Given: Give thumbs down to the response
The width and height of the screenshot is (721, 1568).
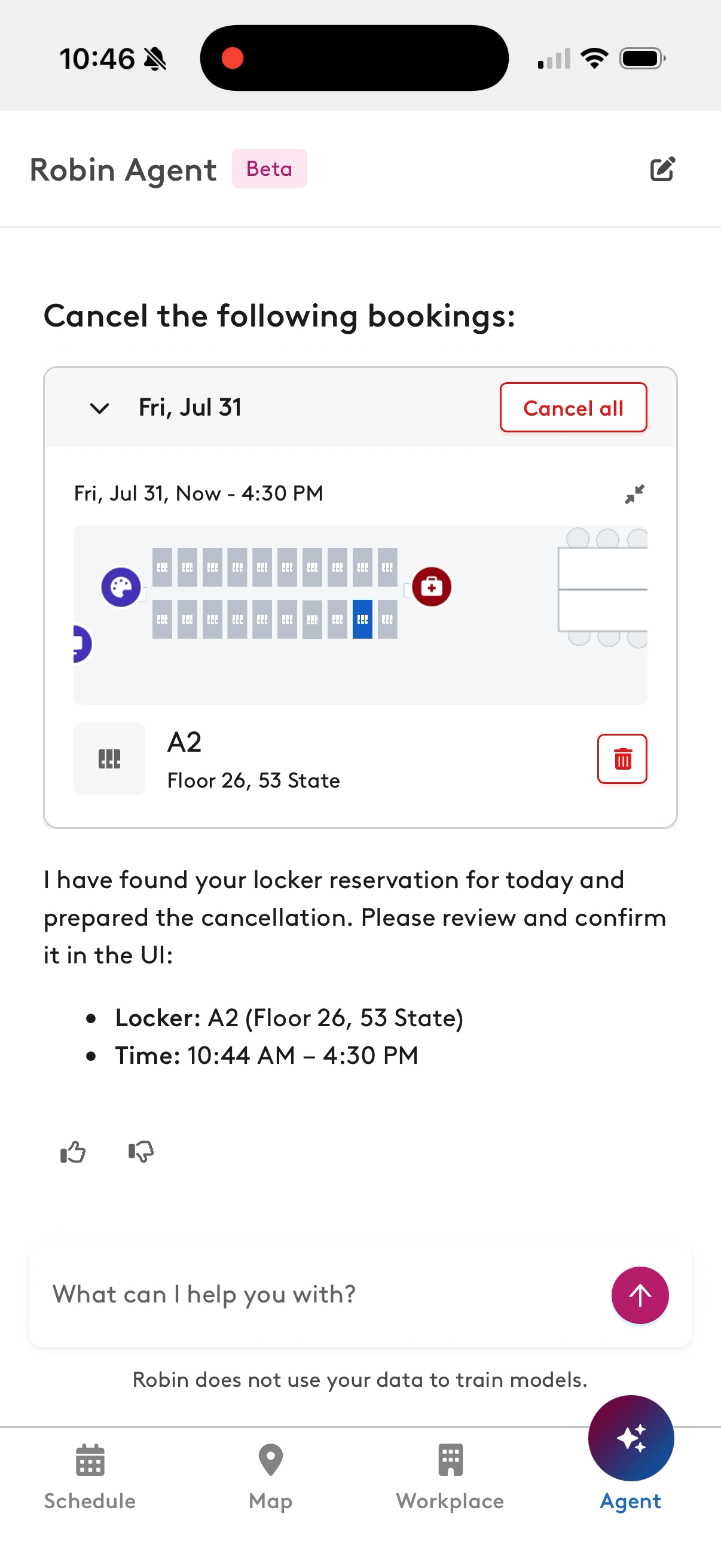Looking at the screenshot, I should tap(141, 1152).
